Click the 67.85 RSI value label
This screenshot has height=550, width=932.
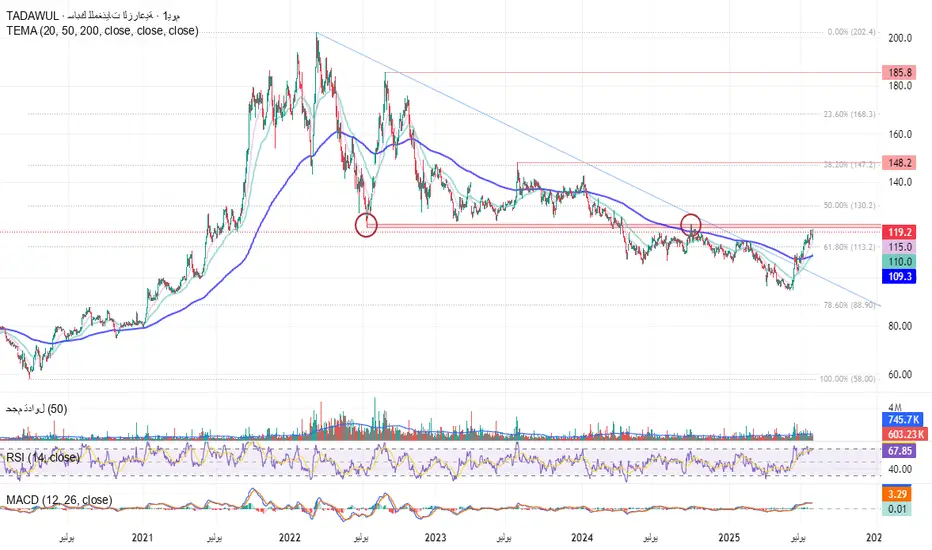900,451
